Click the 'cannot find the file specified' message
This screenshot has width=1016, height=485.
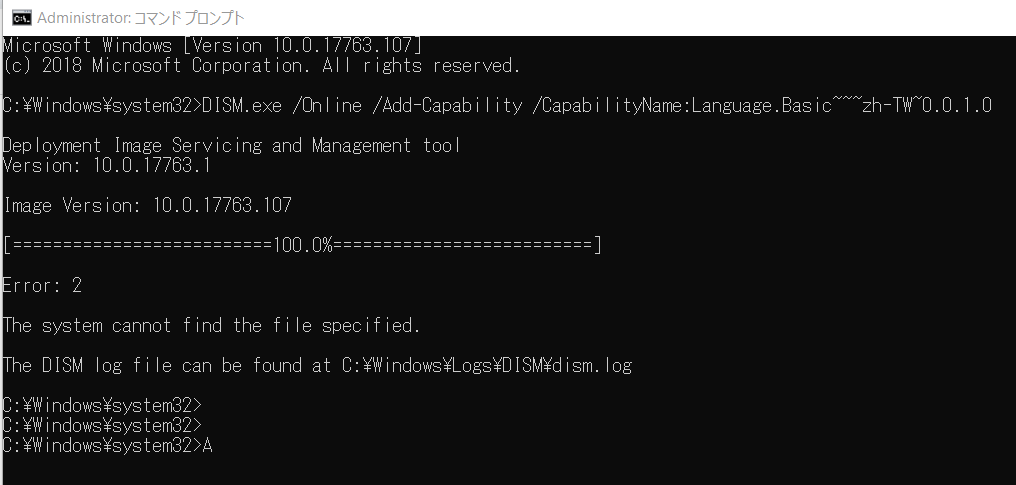point(266,326)
